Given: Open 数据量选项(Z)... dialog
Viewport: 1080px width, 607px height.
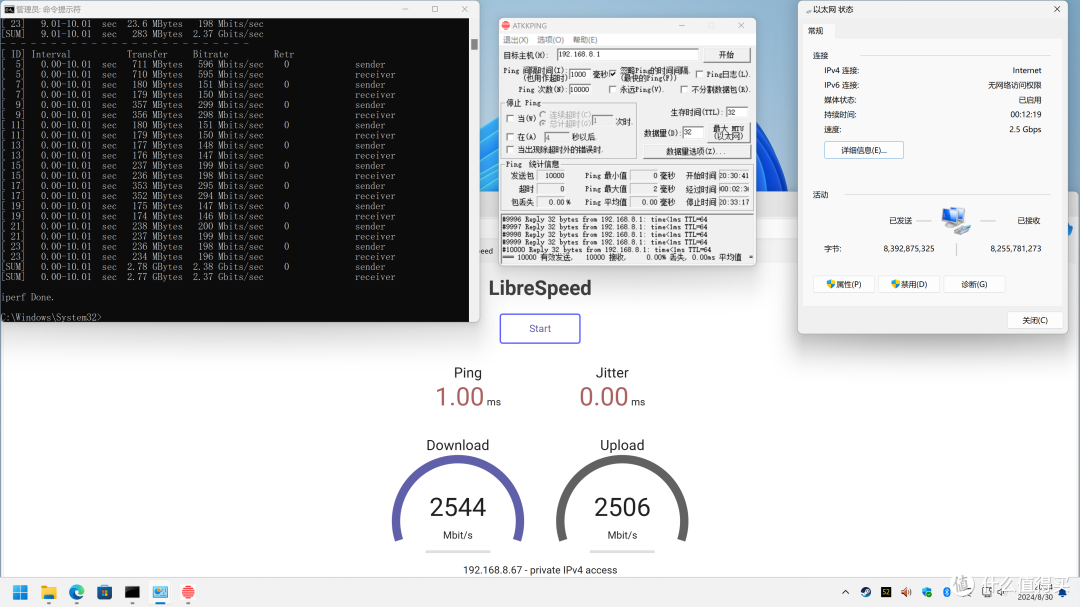Looking at the screenshot, I should click(696, 152).
